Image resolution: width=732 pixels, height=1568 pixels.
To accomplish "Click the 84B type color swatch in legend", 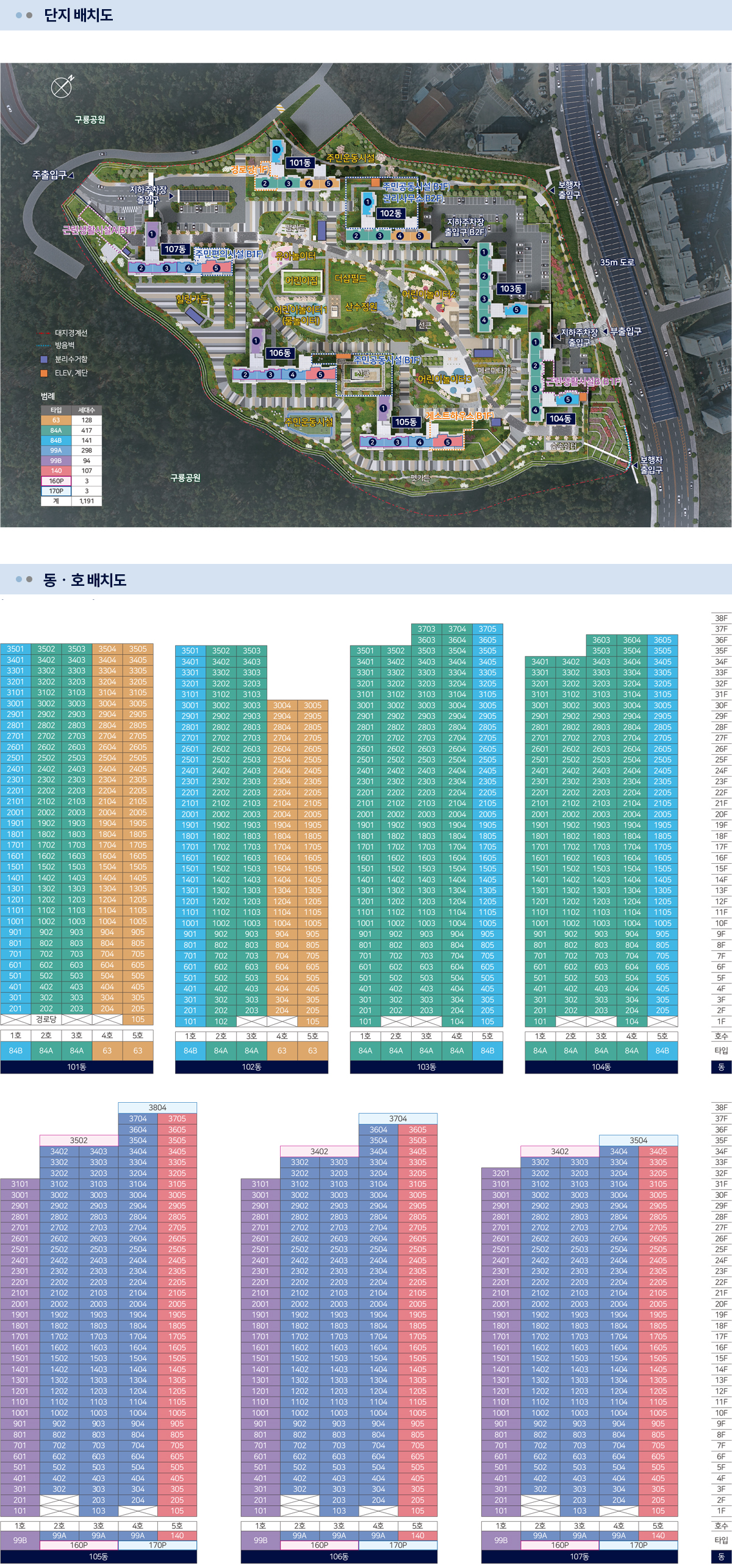I will coord(56,440).
